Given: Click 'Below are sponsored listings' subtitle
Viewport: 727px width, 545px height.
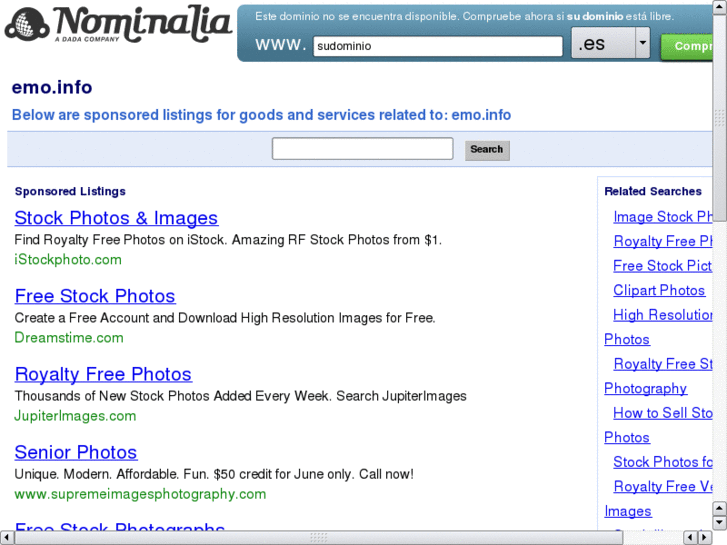Looking at the screenshot, I should (x=261, y=115).
